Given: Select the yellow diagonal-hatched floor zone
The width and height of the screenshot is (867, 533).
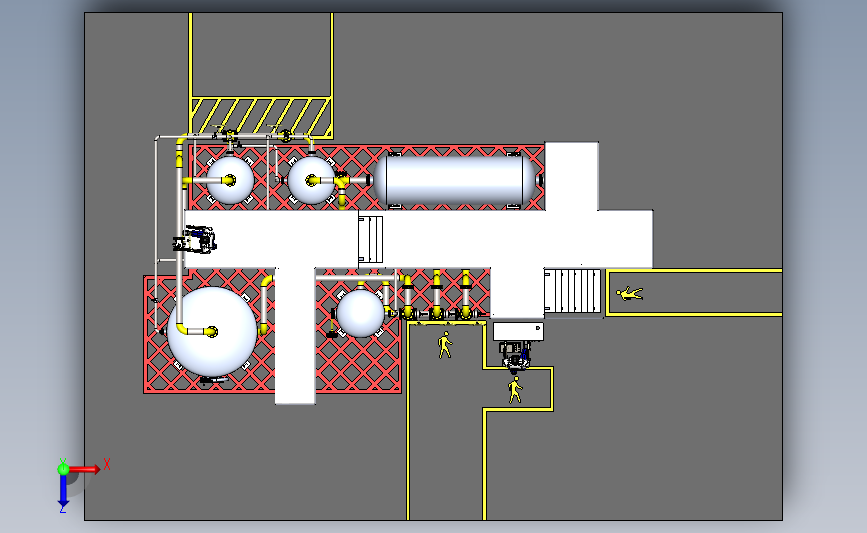Looking at the screenshot, I should coord(260,117).
